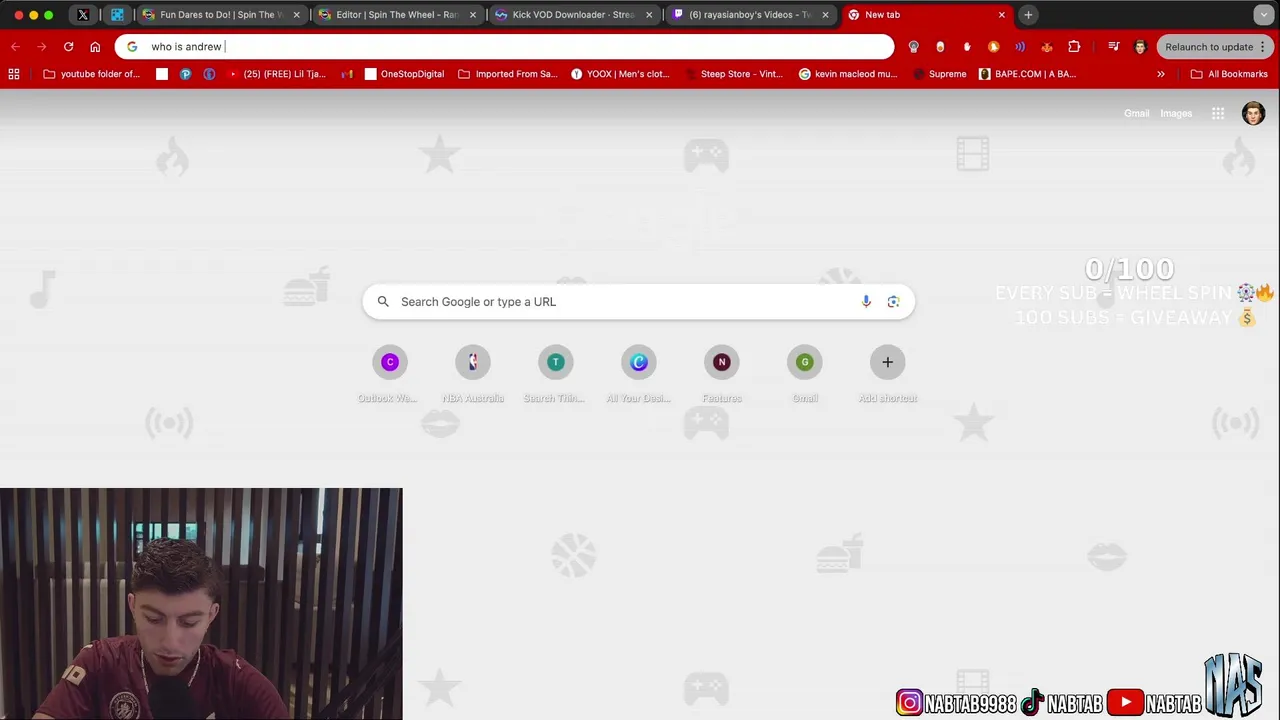
Task: Open media controls music note icon
Action: coord(1113,47)
